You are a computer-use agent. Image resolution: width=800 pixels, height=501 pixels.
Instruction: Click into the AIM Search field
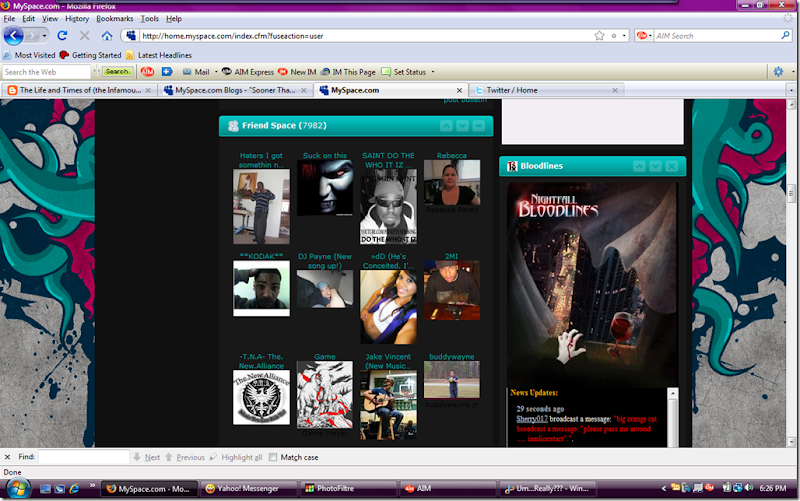(x=716, y=36)
